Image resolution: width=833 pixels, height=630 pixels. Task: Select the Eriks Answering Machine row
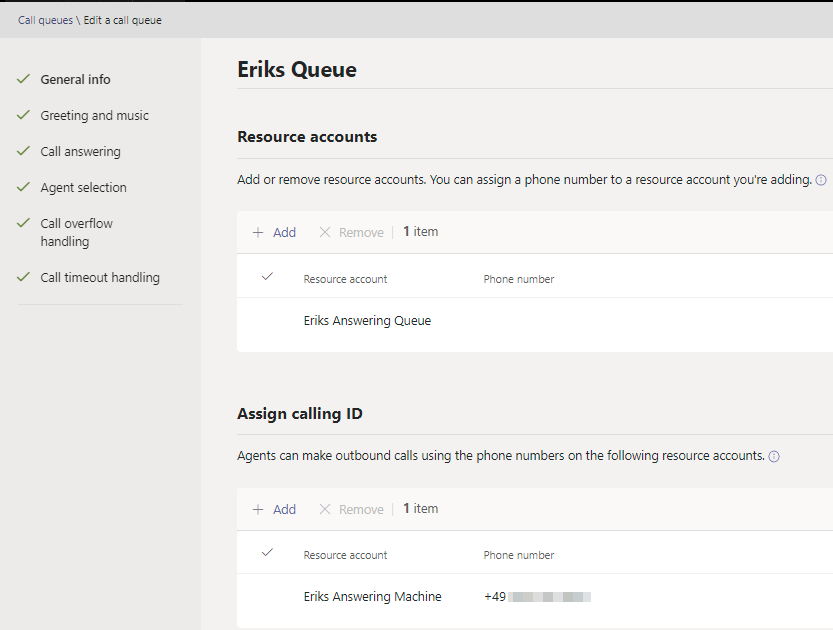372,597
